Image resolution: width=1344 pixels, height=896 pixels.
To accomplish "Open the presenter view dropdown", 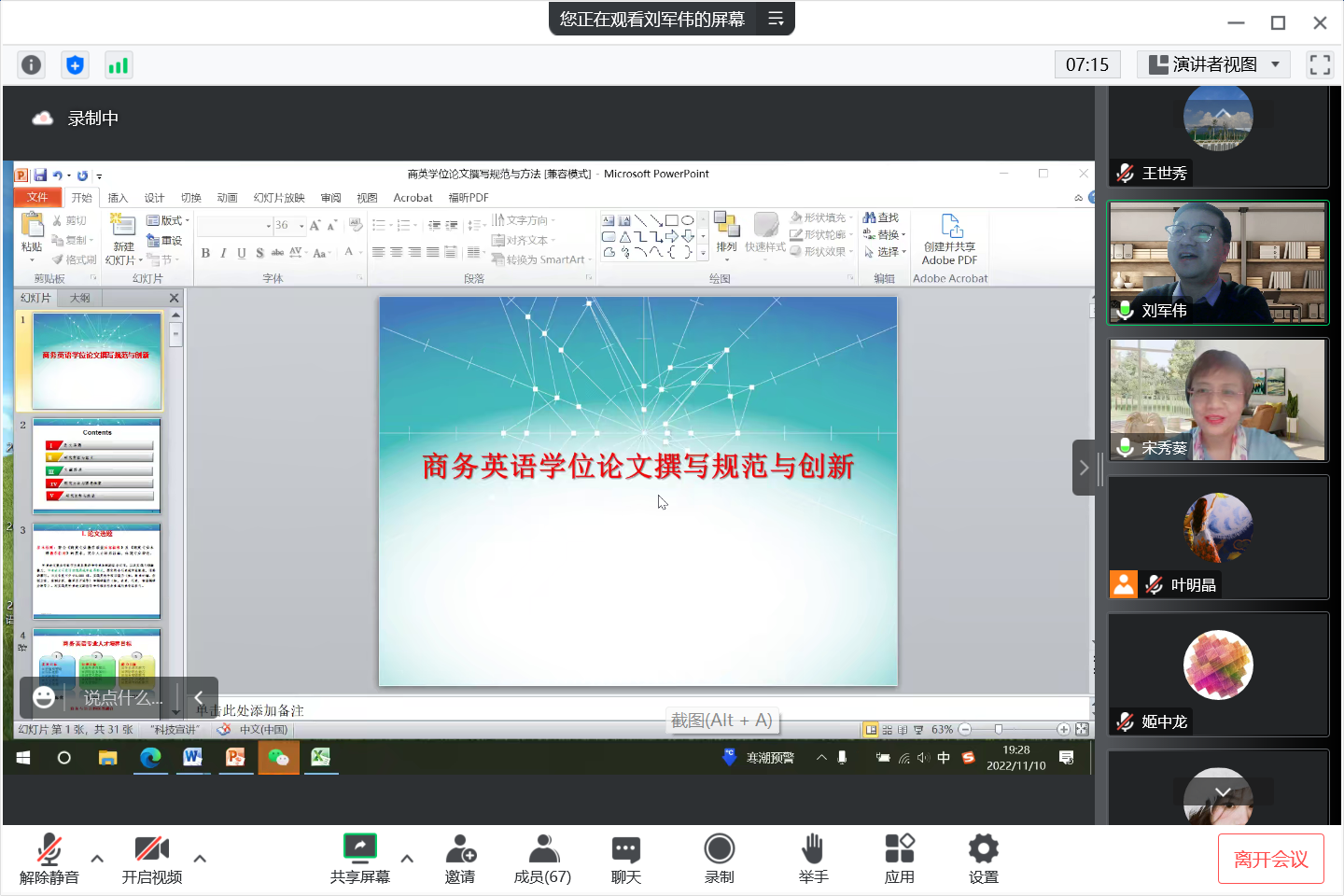I will coord(1213,64).
